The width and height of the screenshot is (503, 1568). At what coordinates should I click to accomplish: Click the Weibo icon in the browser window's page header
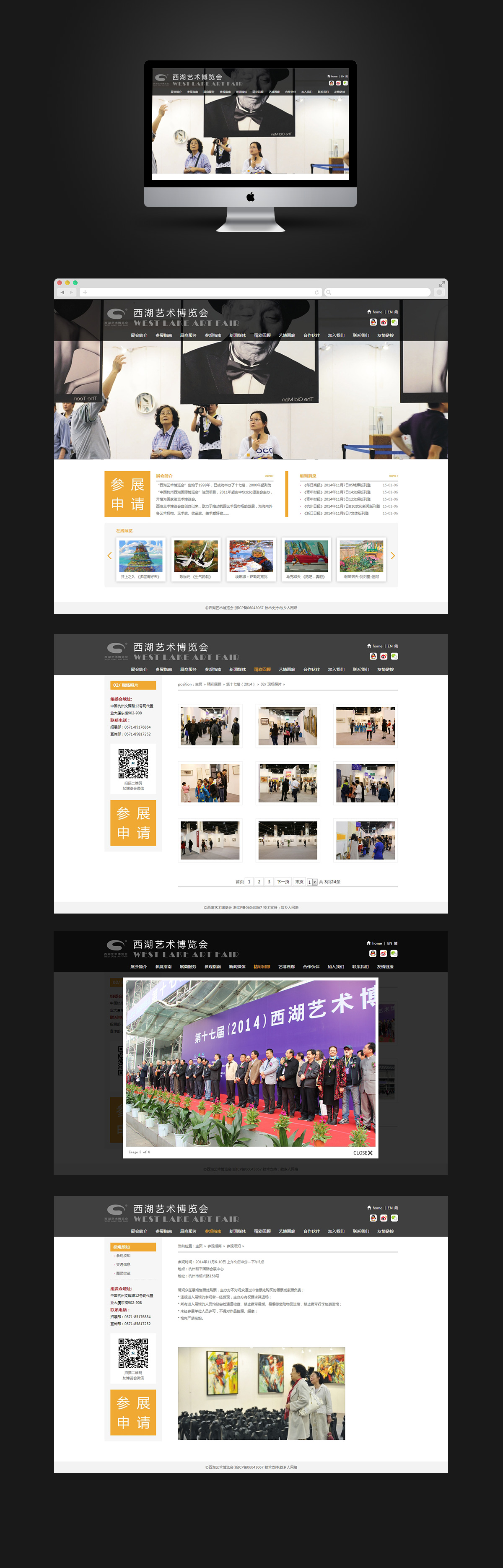[x=383, y=322]
